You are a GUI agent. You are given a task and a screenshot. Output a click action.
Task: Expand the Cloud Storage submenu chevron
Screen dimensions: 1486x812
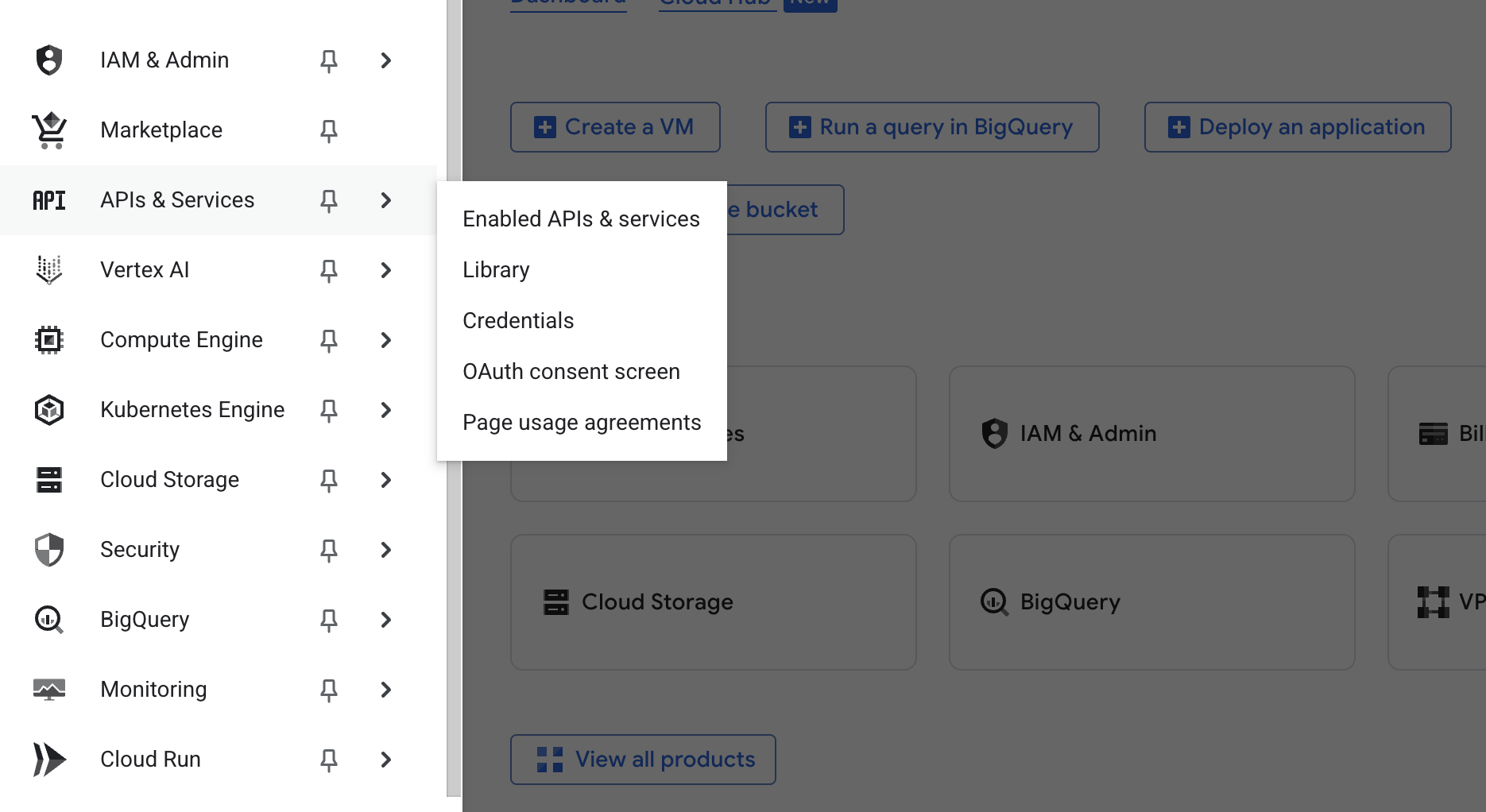click(386, 480)
